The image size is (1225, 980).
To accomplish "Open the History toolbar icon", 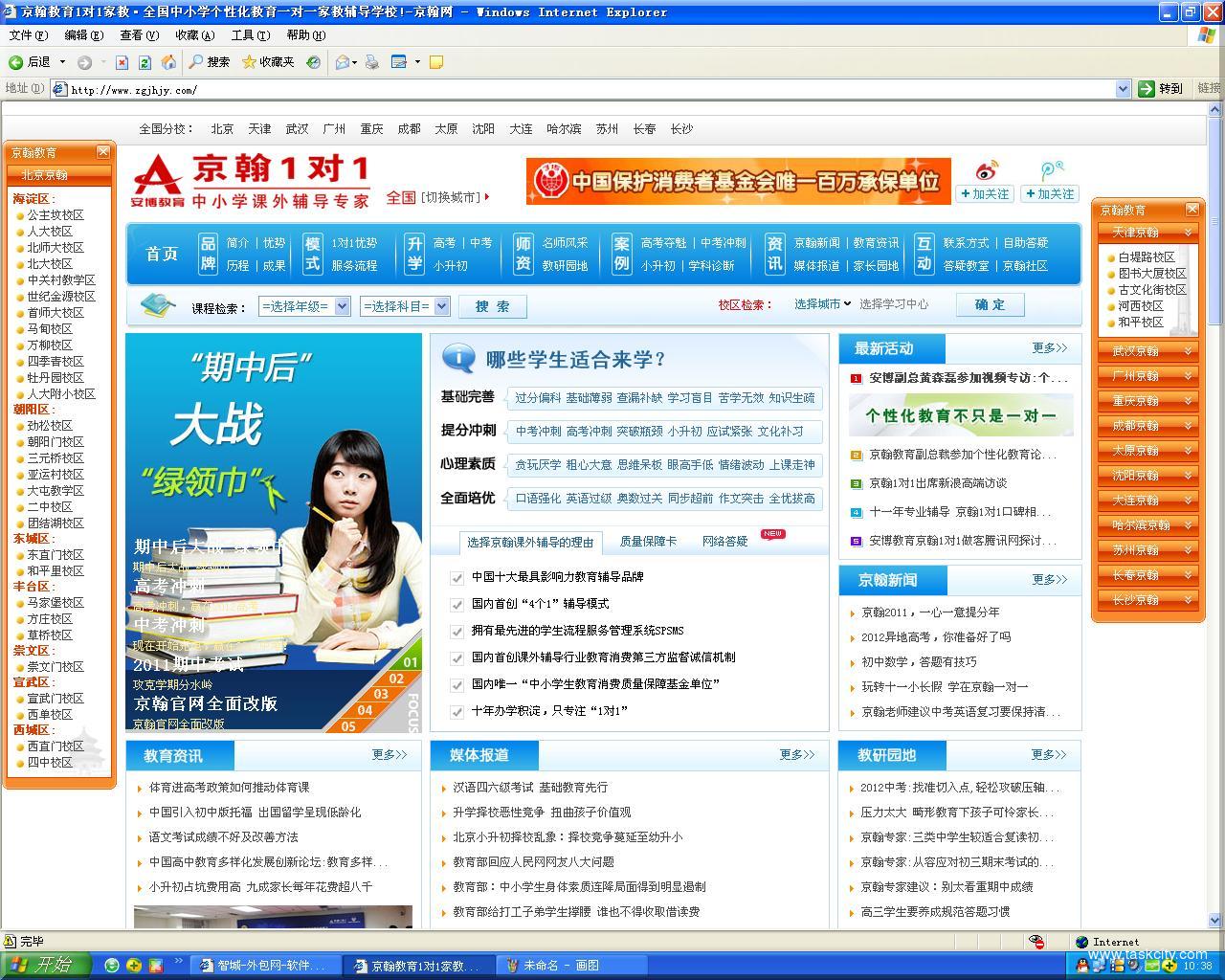I will 313,62.
